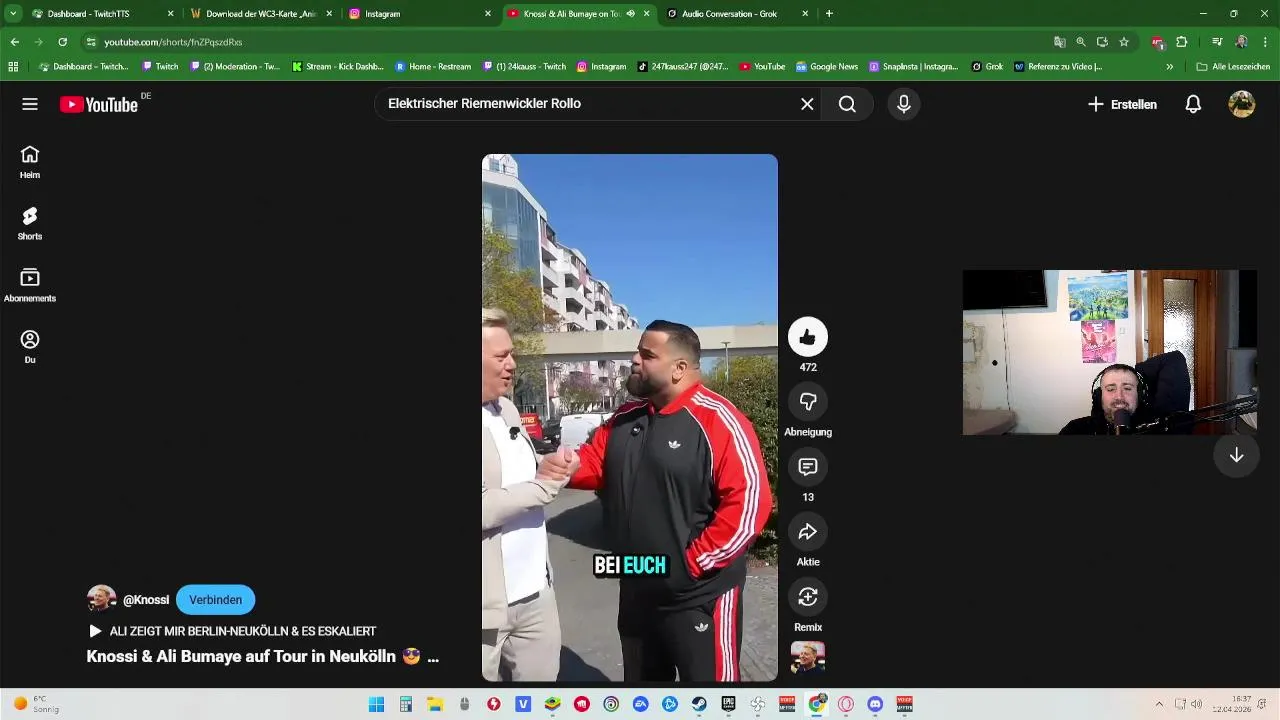
Task: Open the YouTube guide hamburger menu
Action: (x=30, y=104)
